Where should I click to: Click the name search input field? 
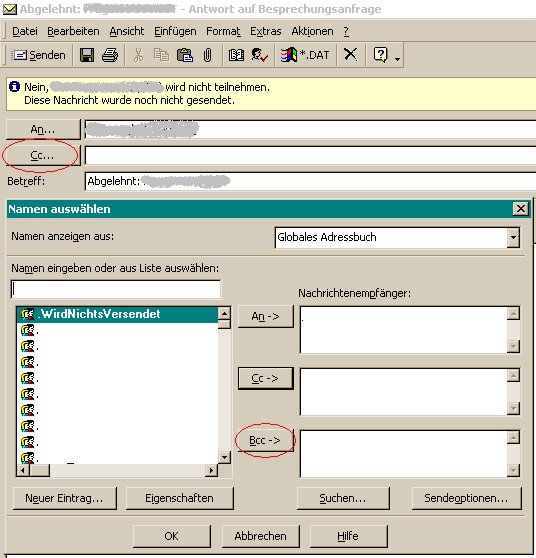click(116, 289)
